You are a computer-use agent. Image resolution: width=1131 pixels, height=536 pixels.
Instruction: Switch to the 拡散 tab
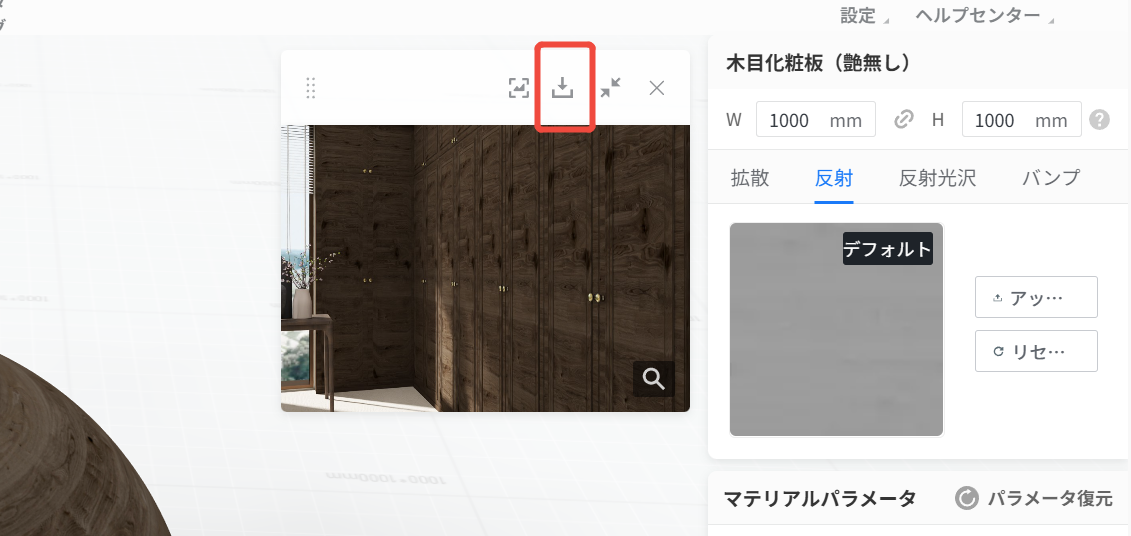[750, 178]
